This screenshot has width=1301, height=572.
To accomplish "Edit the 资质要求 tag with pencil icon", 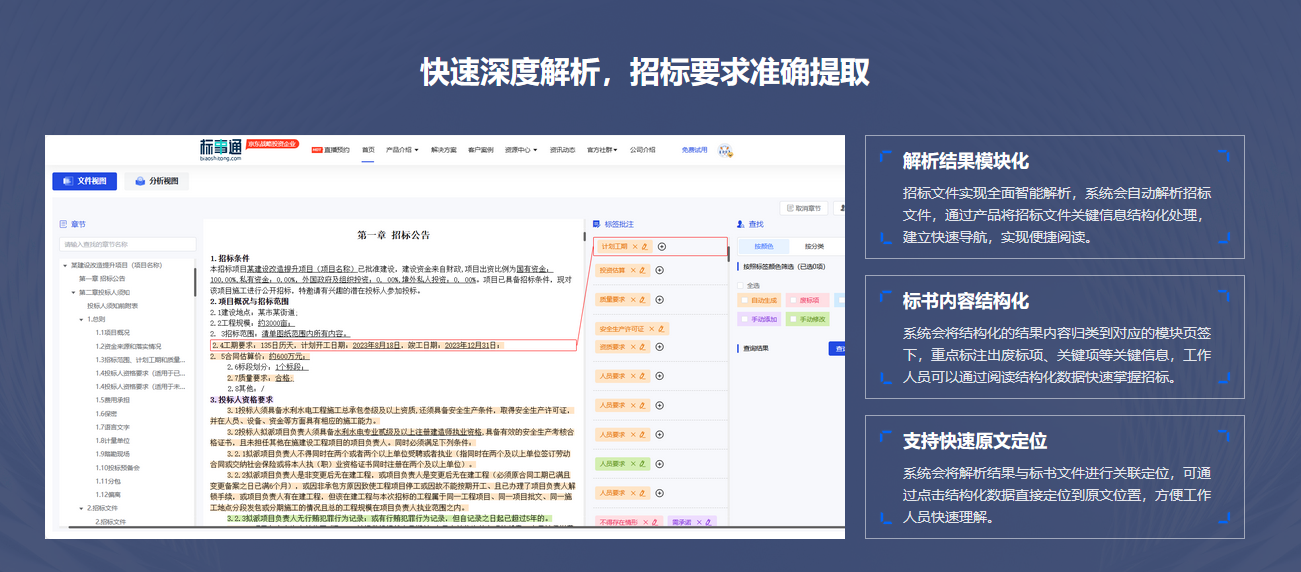I will (644, 347).
